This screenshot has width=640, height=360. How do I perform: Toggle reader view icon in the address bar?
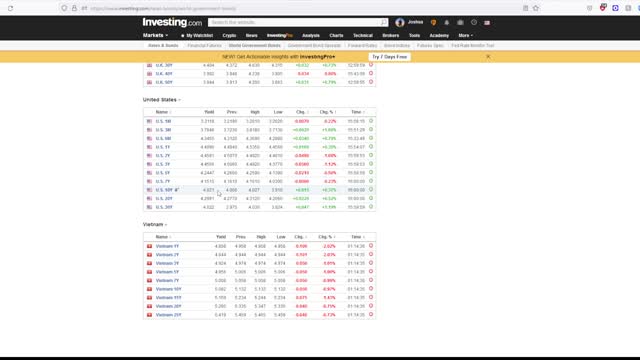coord(525,8)
